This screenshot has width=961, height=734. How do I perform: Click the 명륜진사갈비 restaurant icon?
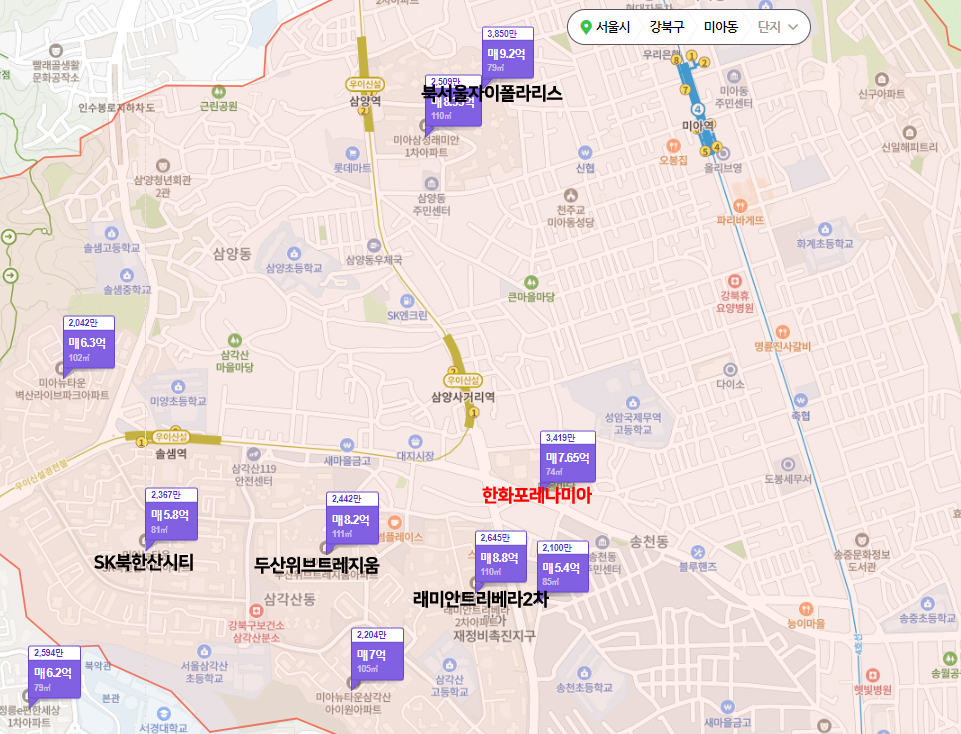[783, 332]
